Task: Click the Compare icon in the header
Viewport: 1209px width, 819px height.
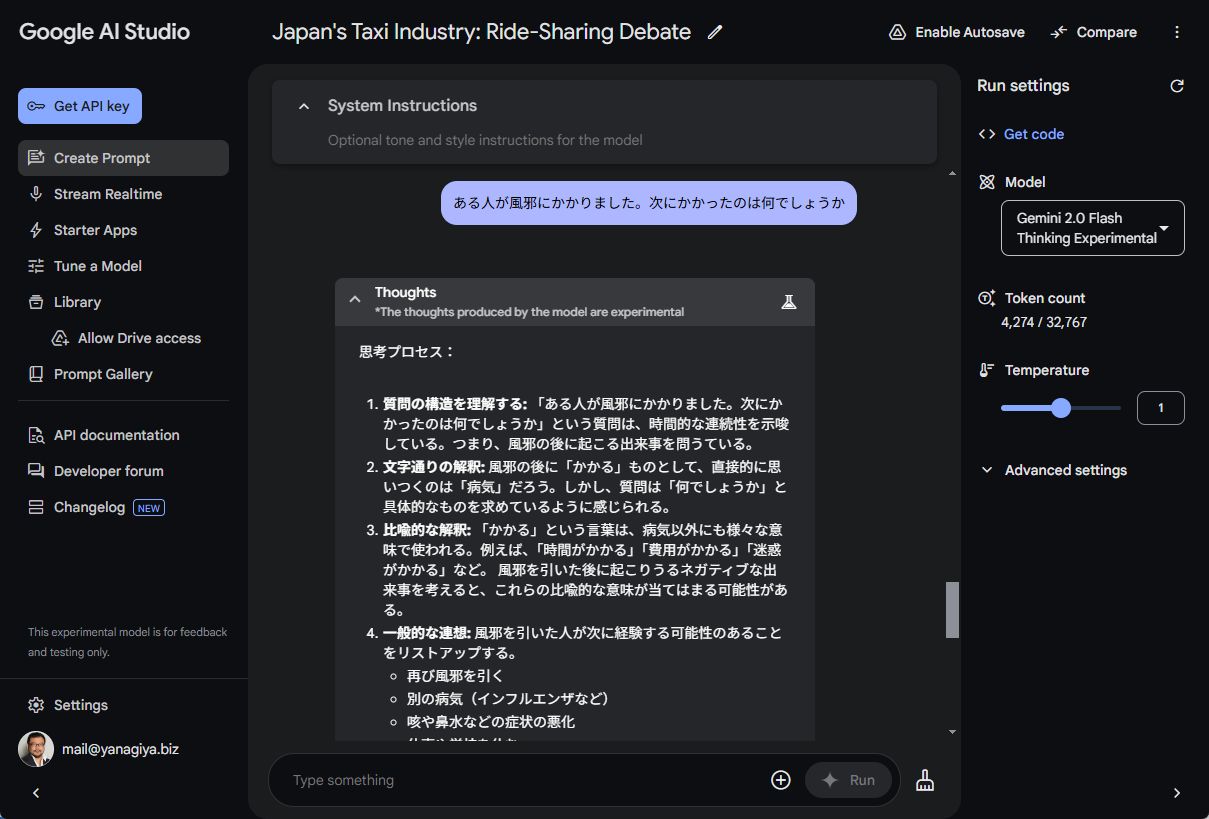Action: pyautogui.click(x=1058, y=31)
